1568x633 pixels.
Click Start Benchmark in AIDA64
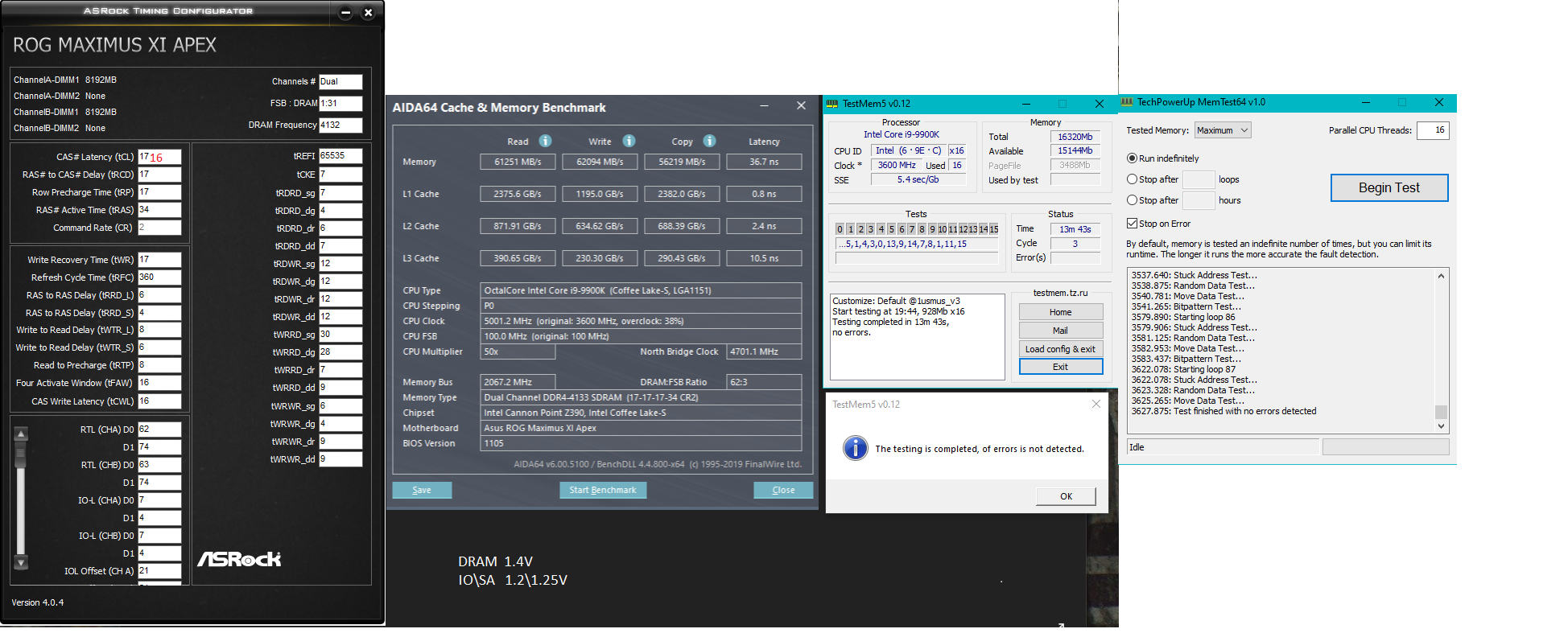[x=603, y=490]
